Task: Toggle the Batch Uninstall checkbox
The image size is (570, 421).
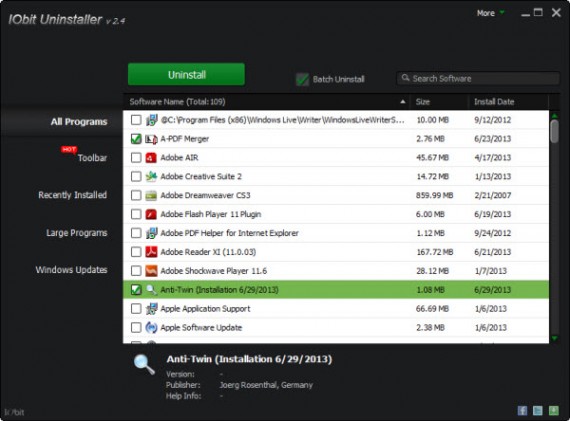Action: (x=302, y=79)
